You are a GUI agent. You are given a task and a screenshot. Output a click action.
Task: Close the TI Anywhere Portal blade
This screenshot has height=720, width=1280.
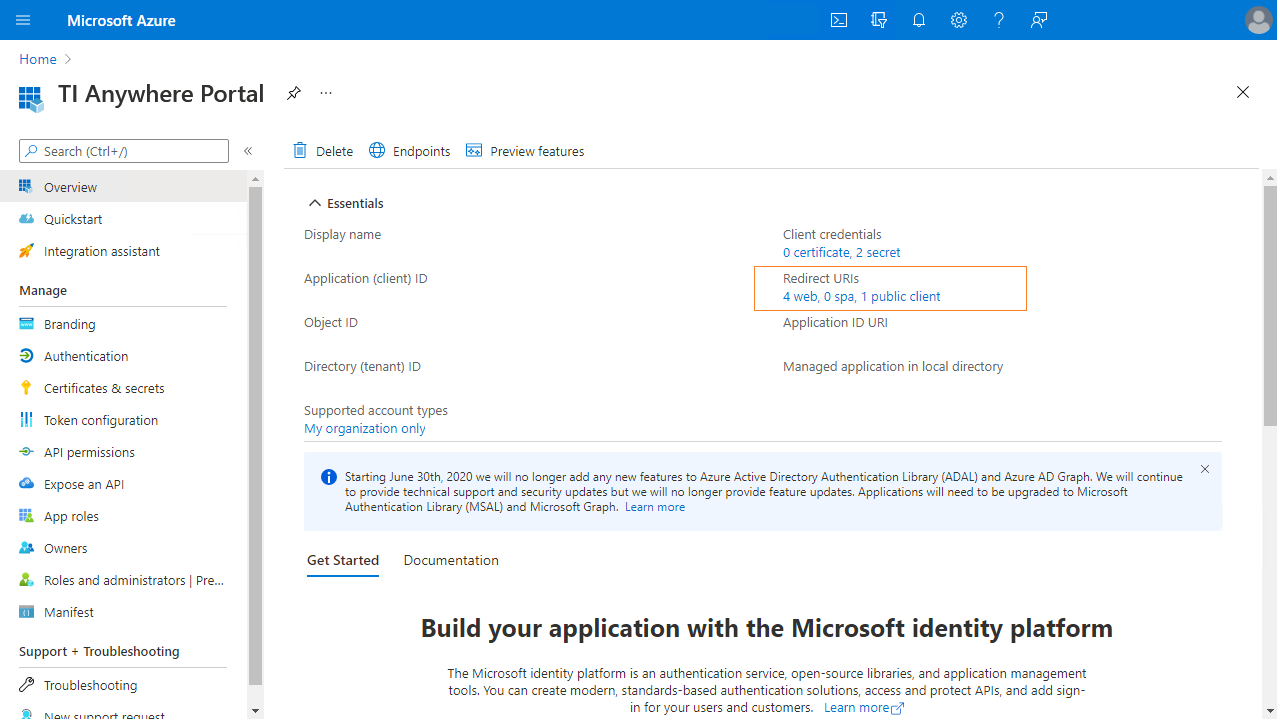(1243, 92)
